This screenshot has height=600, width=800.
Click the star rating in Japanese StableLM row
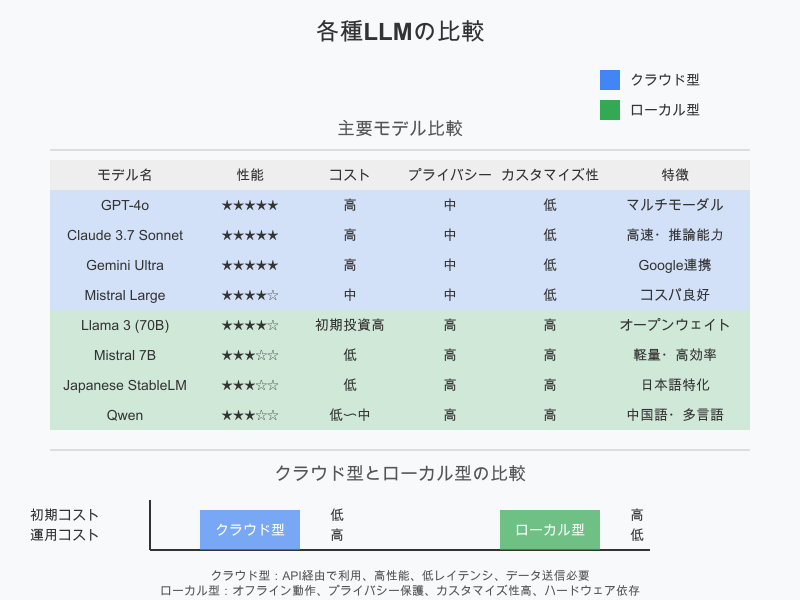(x=250, y=386)
